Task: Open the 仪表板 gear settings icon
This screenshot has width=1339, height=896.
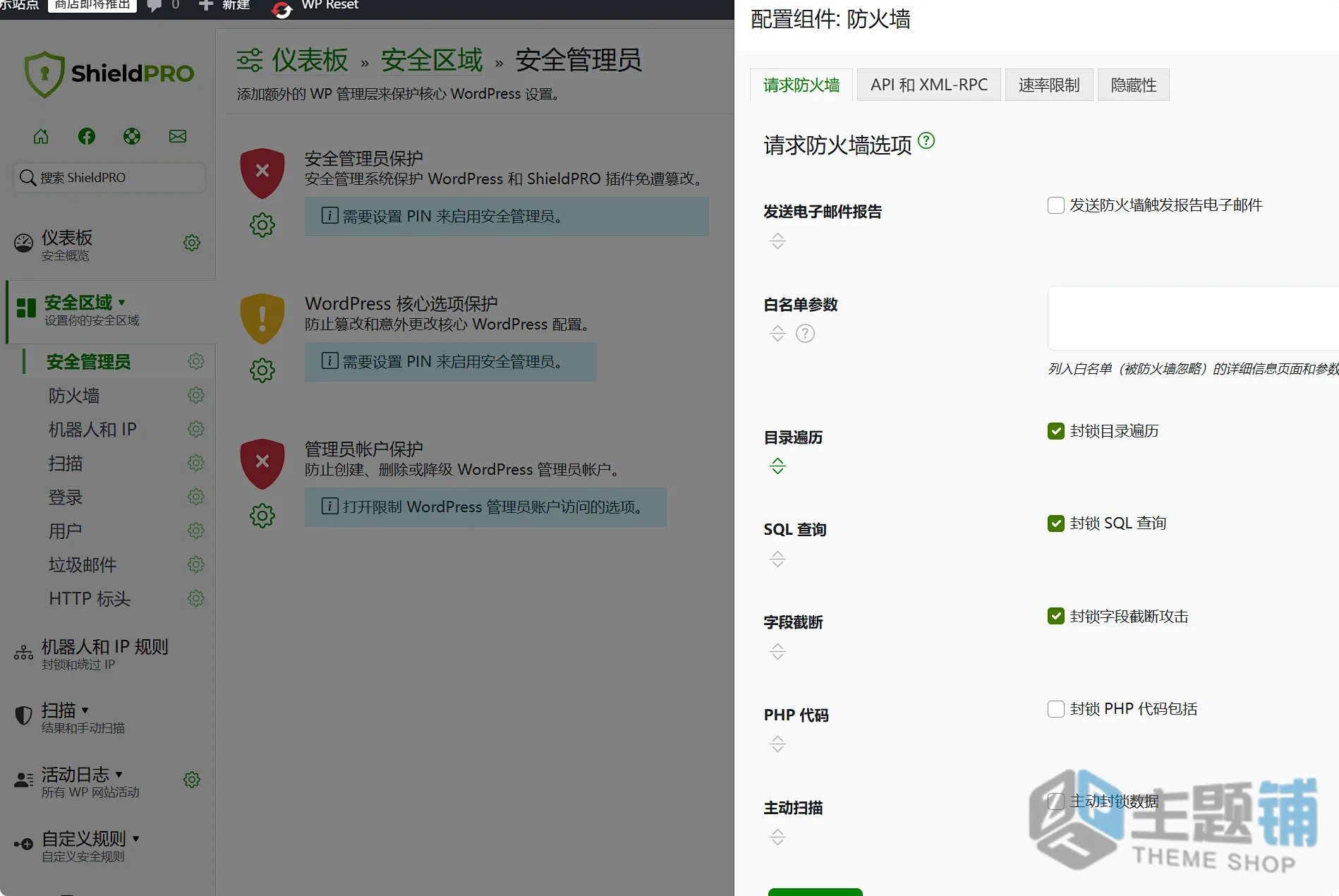Action: (192, 243)
